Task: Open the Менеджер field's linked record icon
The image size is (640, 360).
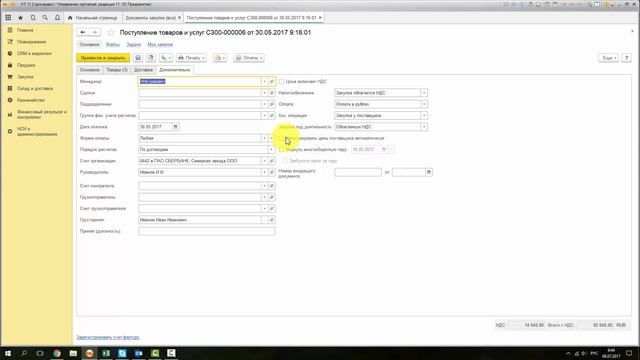Action: tap(272, 82)
